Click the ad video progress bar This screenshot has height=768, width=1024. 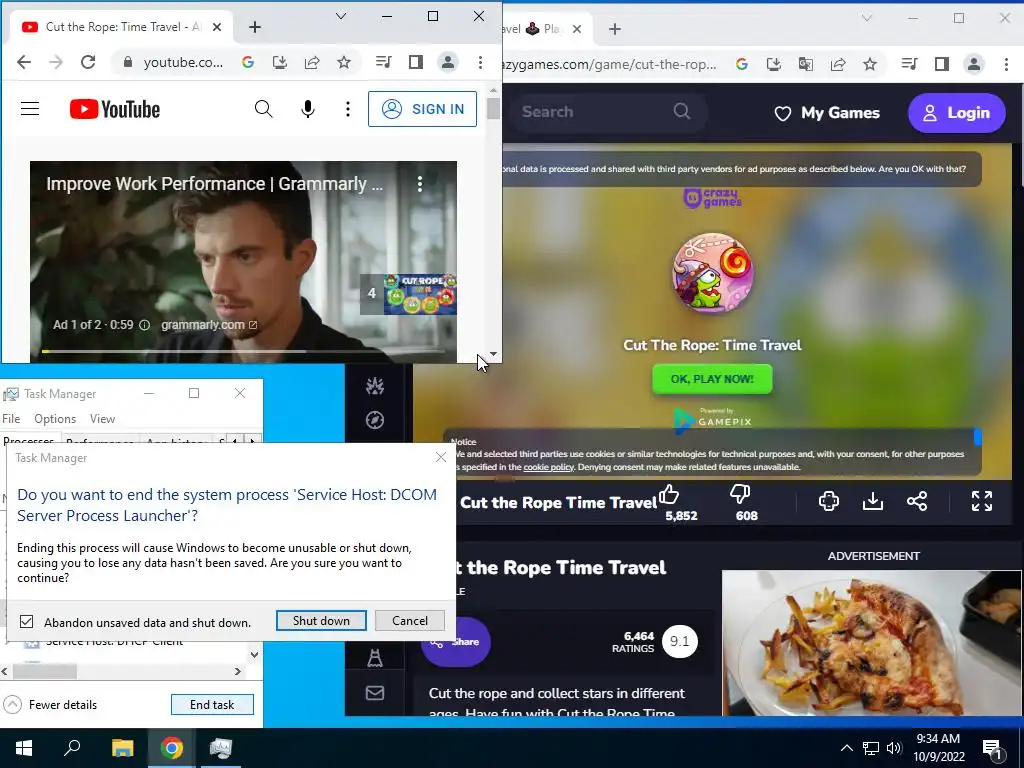pos(243,351)
